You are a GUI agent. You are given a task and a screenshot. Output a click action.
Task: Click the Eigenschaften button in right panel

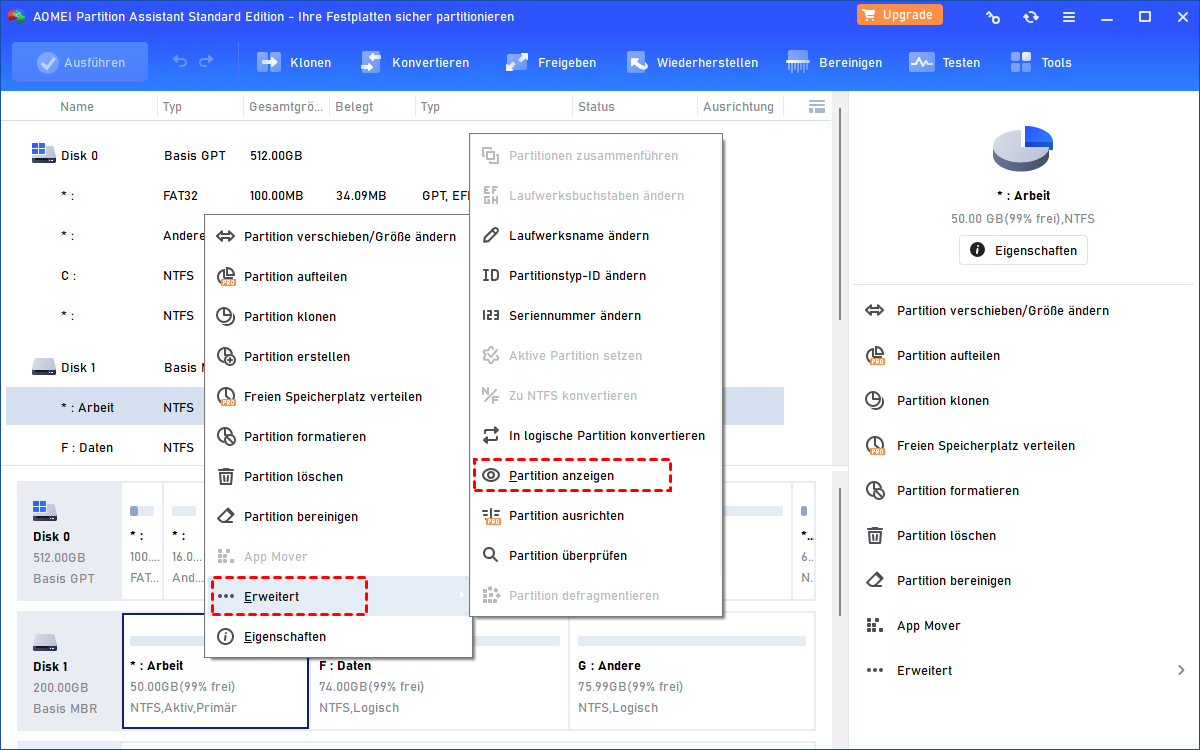point(1023,250)
